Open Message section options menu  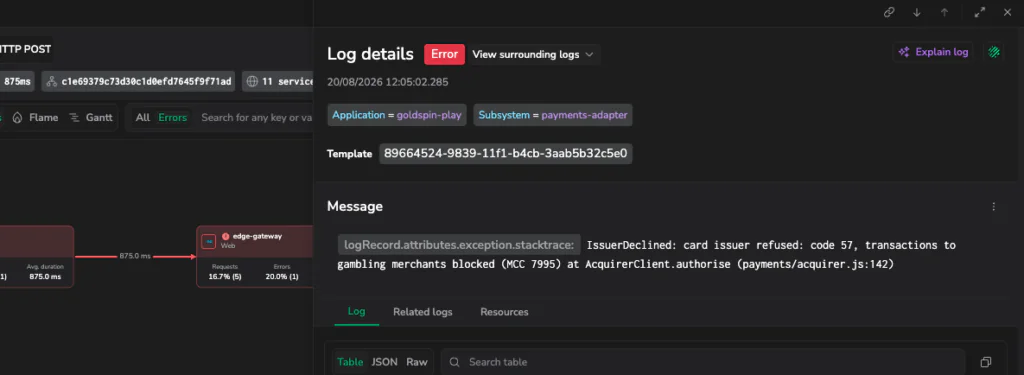pyautogui.click(x=994, y=206)
